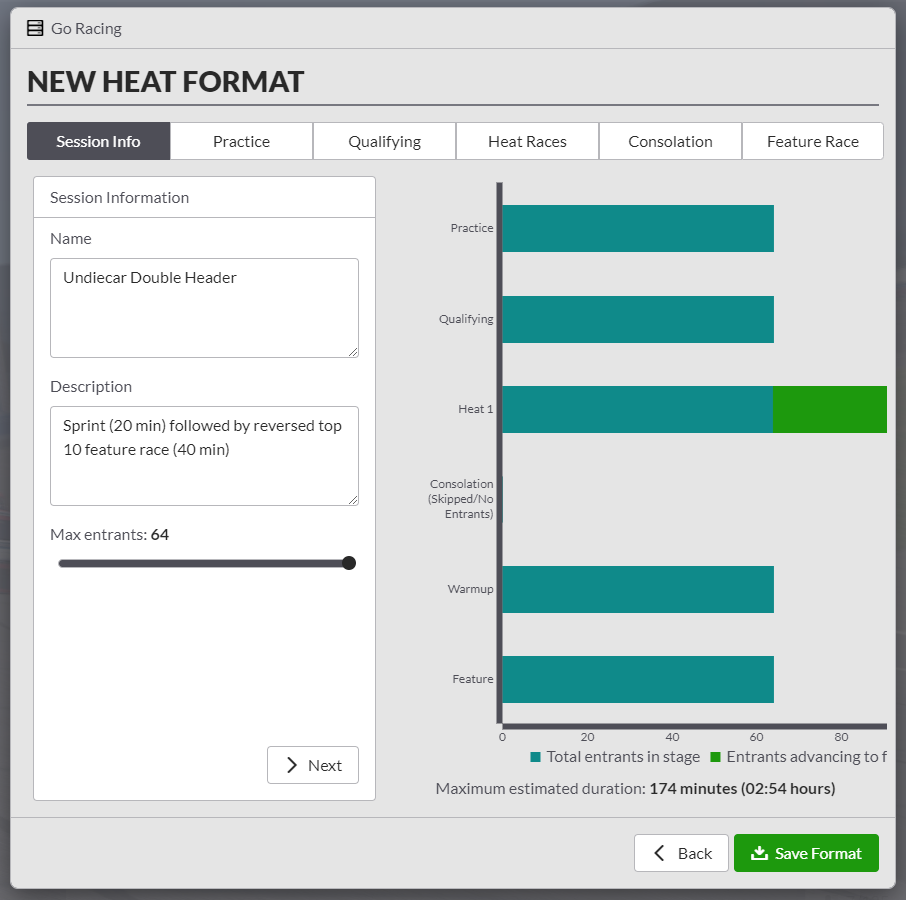906x900 pixels.
Task: Open the Consolation tab
Action: tap(670, 141)
